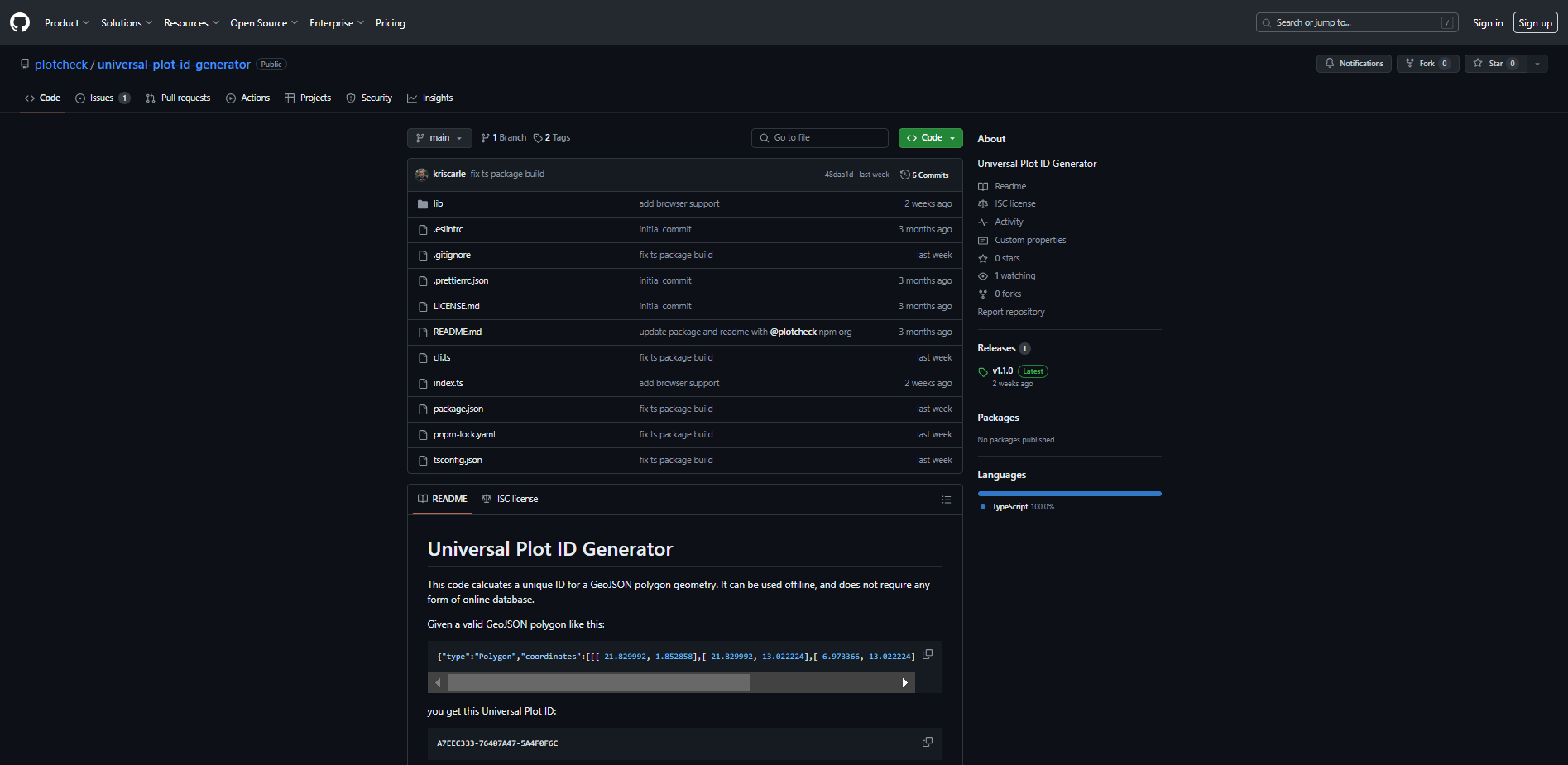Click the code scrollbar right arrow
1568x765 pixels.
point(904,682)
